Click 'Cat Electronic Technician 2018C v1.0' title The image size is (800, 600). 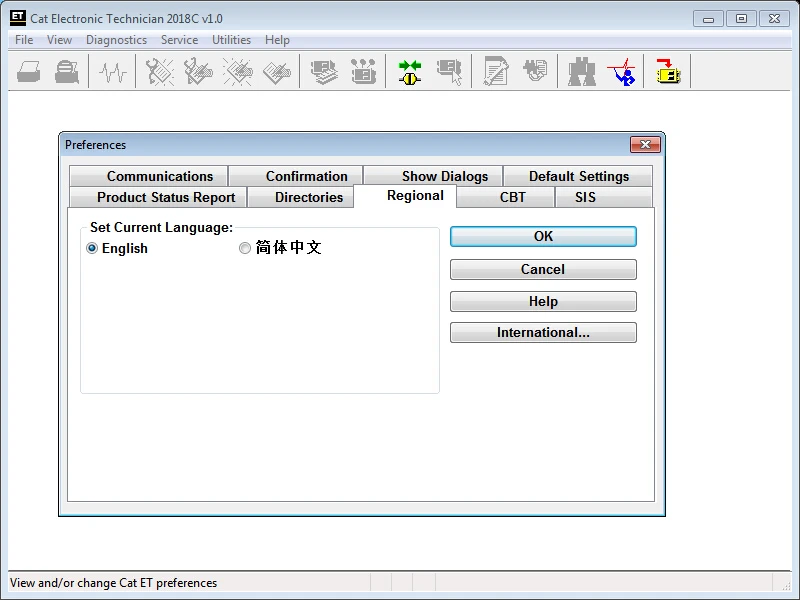point(127,19)
